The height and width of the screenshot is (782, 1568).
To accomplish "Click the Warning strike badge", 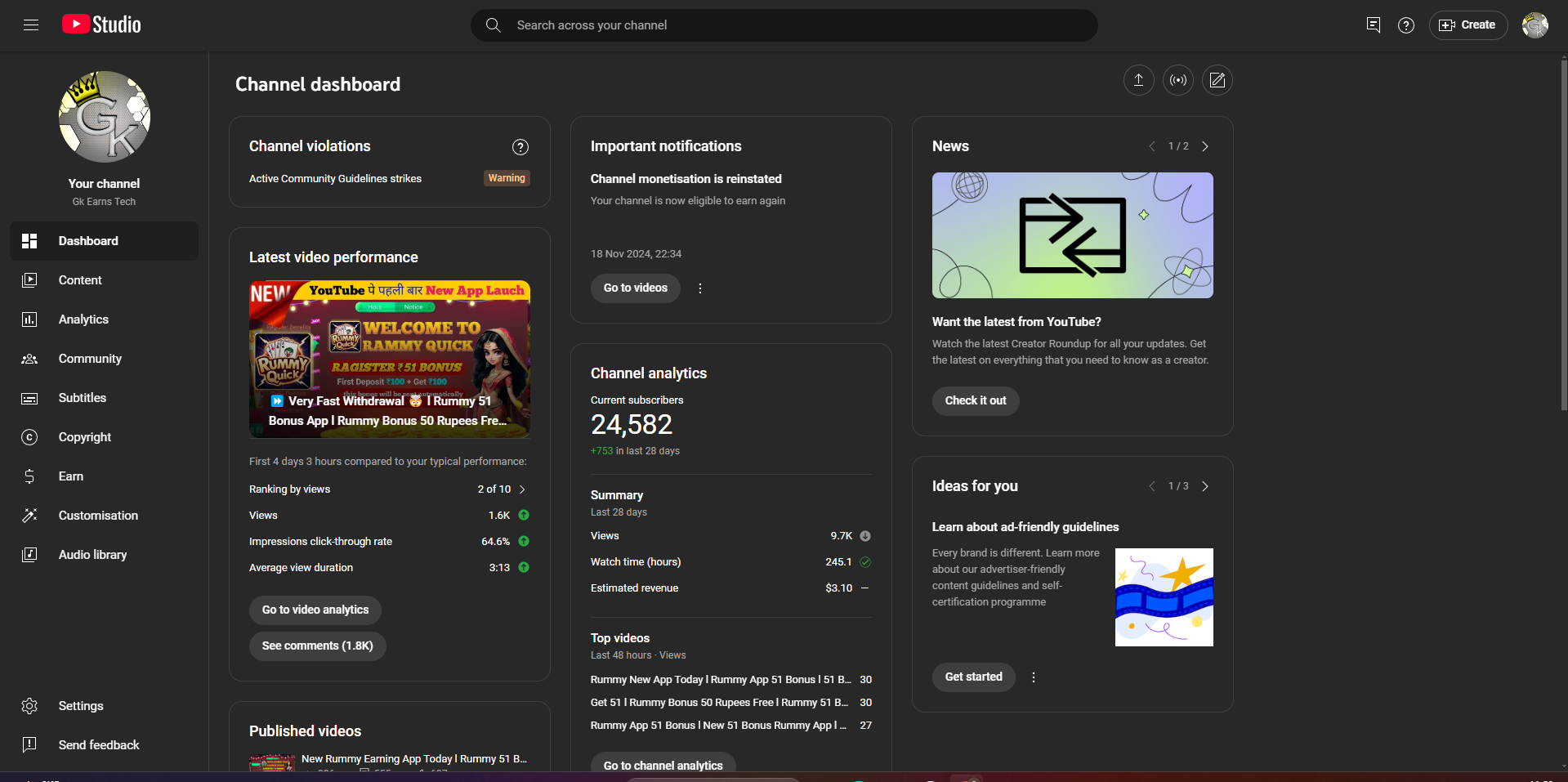I will coord(507,178).
